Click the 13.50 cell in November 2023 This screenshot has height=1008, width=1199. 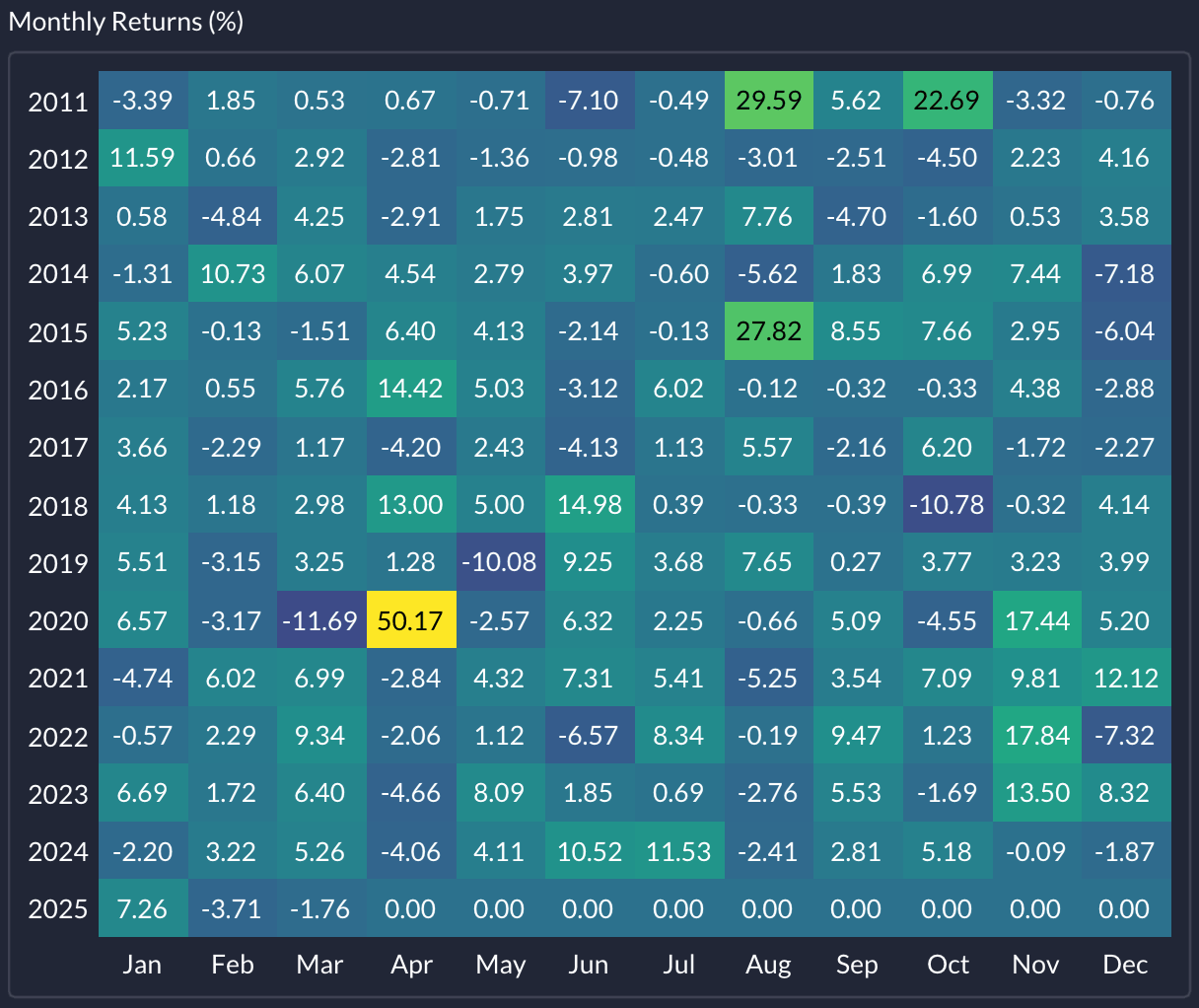pyautogui.click(x=1036, y=793)
